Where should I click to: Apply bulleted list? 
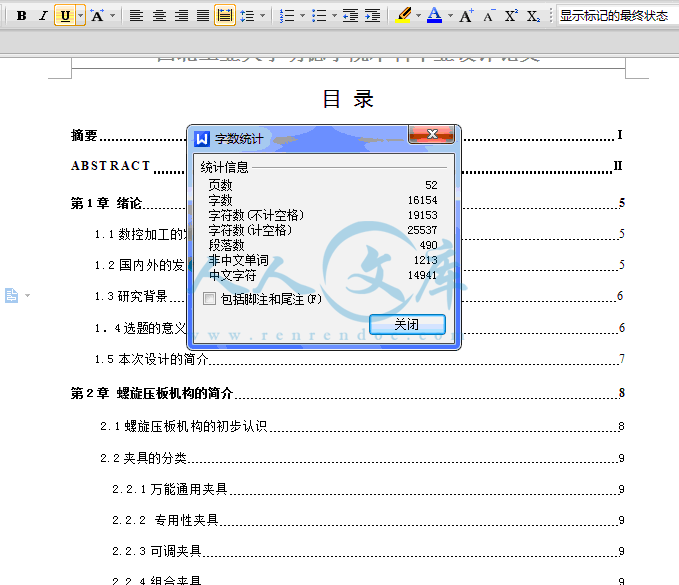tap(319, 16)
